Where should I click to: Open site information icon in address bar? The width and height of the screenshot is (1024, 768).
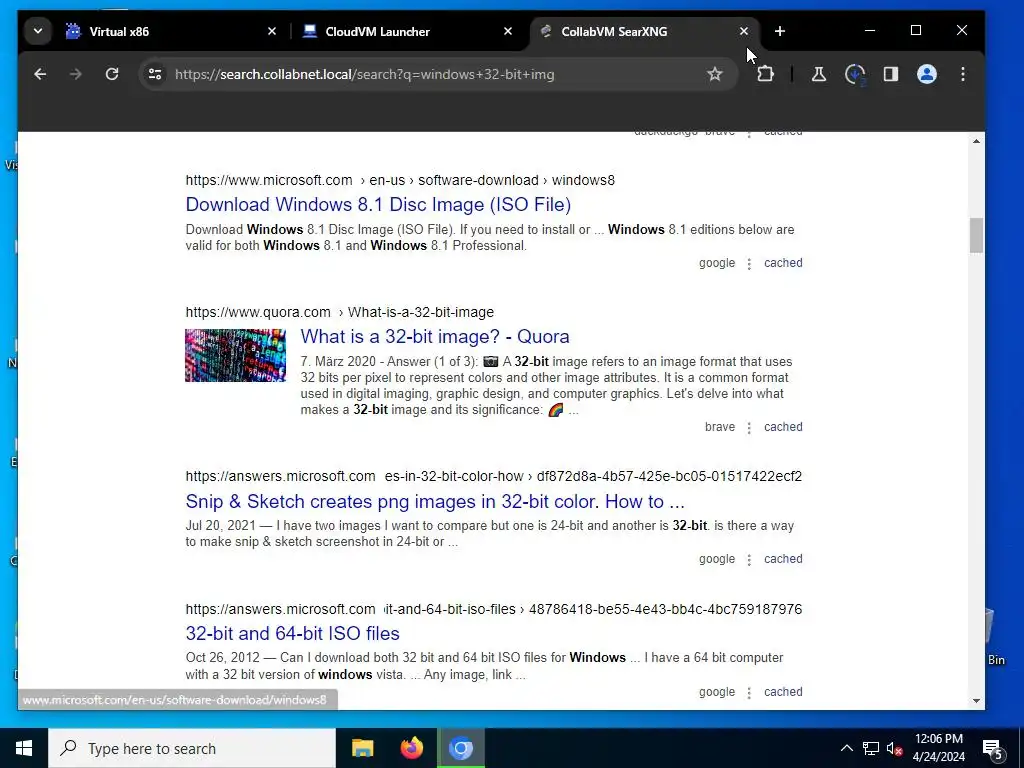[x=155, y=74]
